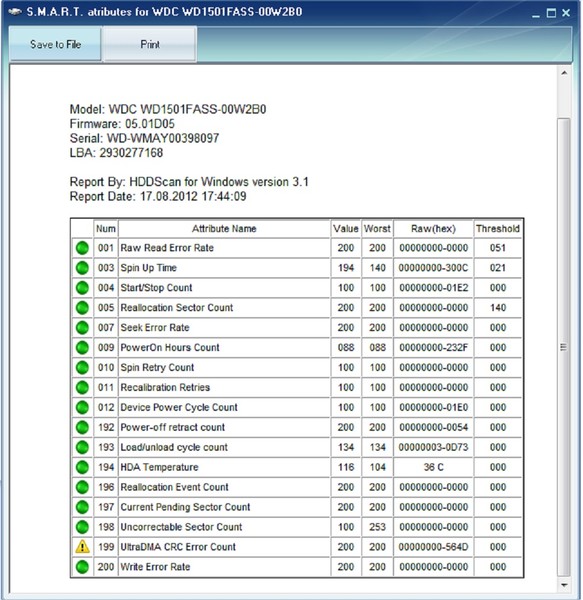
Task: Select the Threshold column header
Action: click(x=498, y=228)
